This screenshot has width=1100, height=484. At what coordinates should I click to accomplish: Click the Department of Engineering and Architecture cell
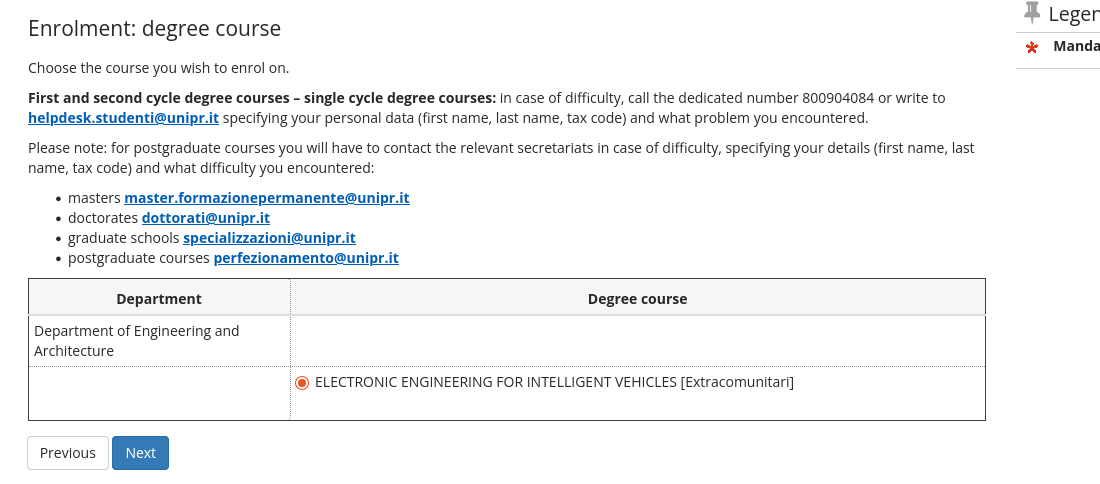(136, 340)
